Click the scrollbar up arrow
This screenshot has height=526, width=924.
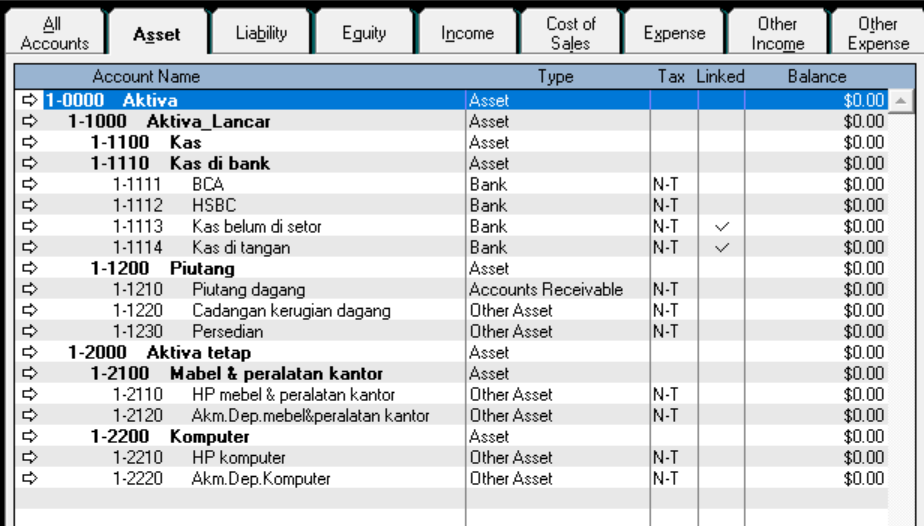[x=900, y=101]
